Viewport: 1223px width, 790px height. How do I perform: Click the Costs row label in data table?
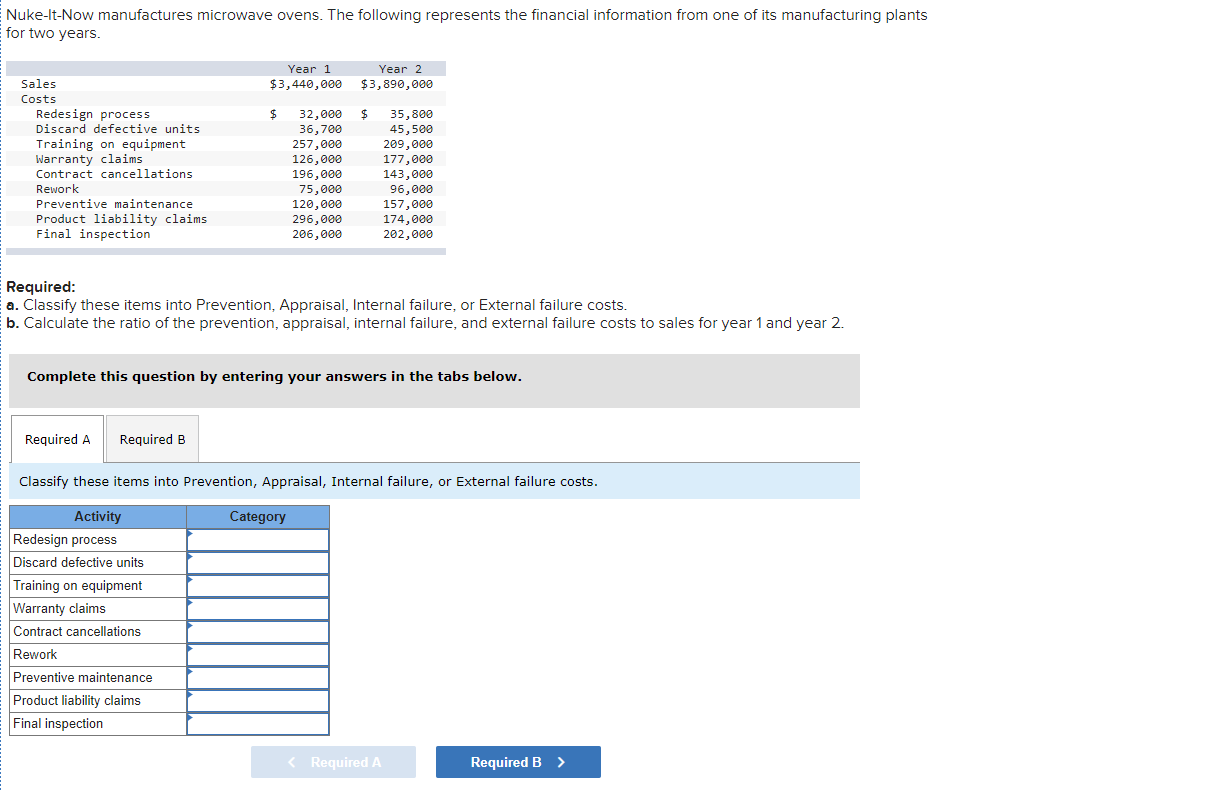(x=39, y=99)
